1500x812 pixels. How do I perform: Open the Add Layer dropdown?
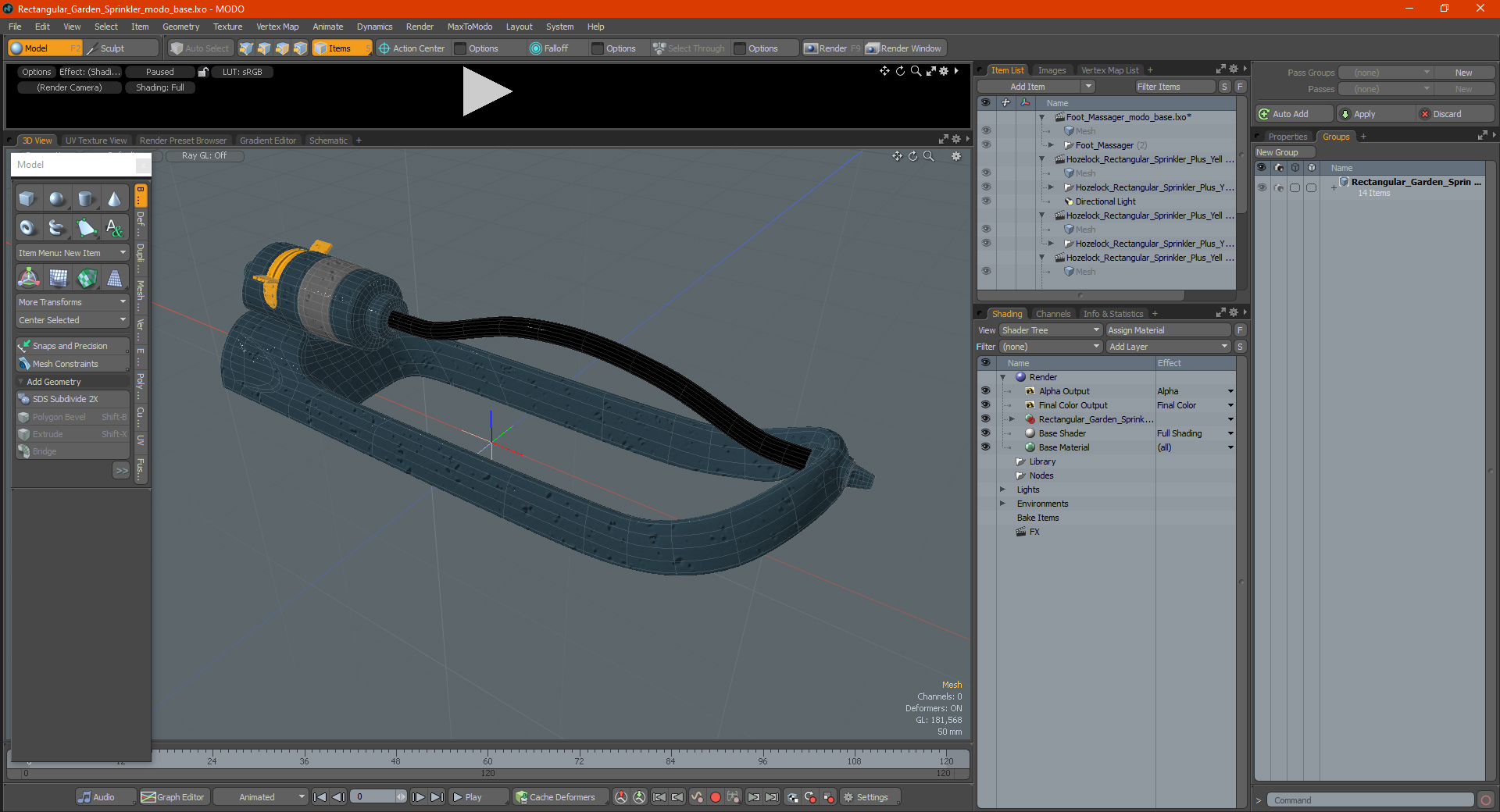point(1168,347)
